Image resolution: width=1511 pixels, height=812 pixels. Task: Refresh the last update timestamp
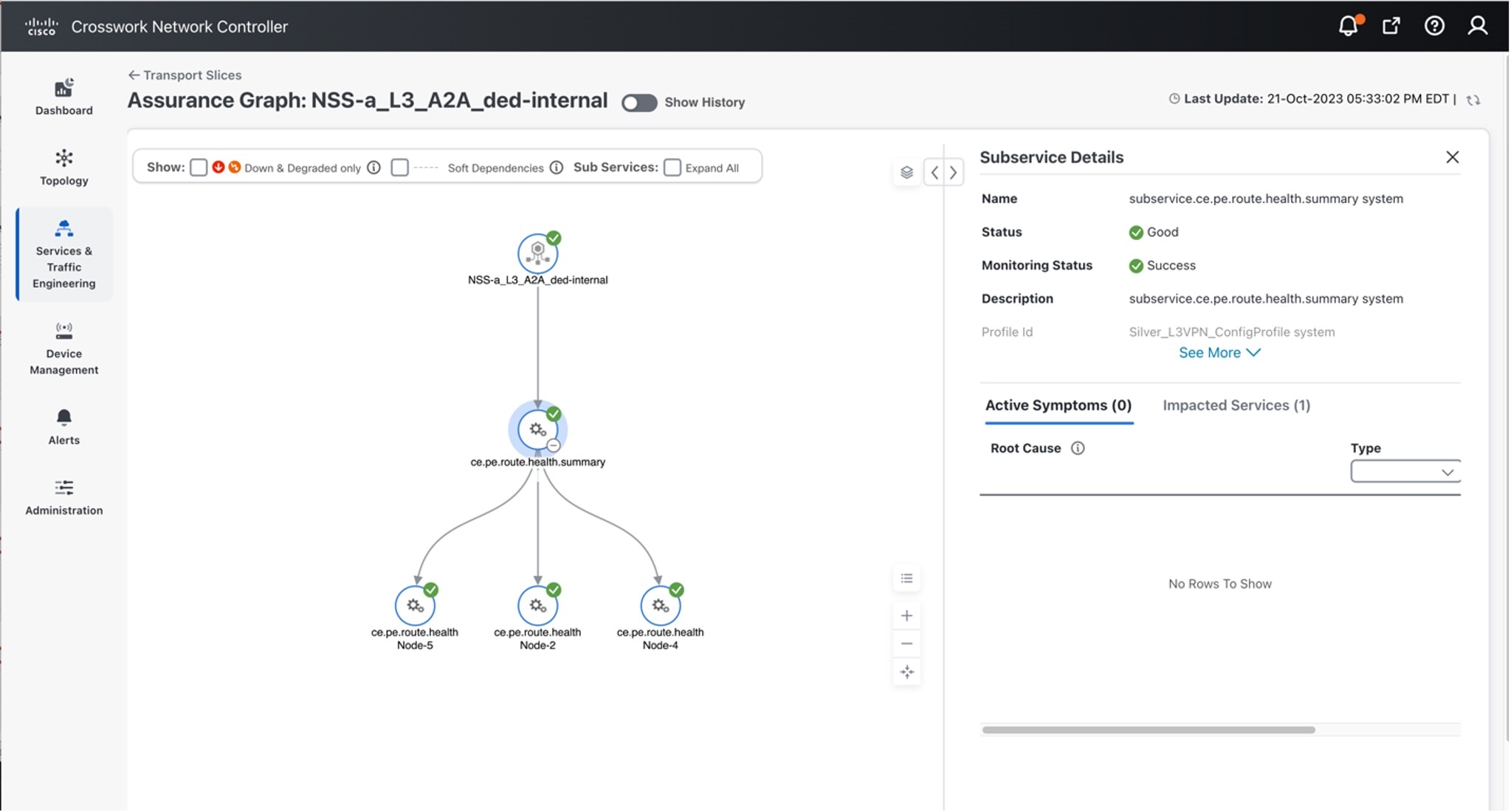[1474, 99]
